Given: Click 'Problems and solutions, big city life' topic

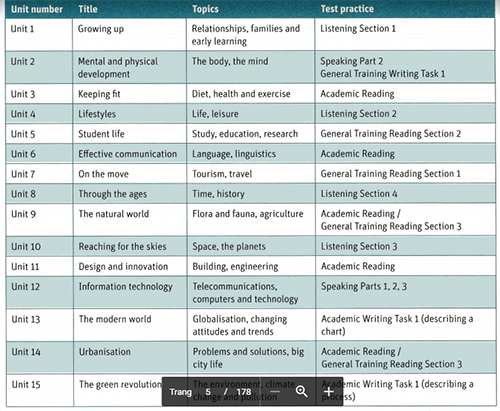Looking at the screenshot, I should [248, 358].
